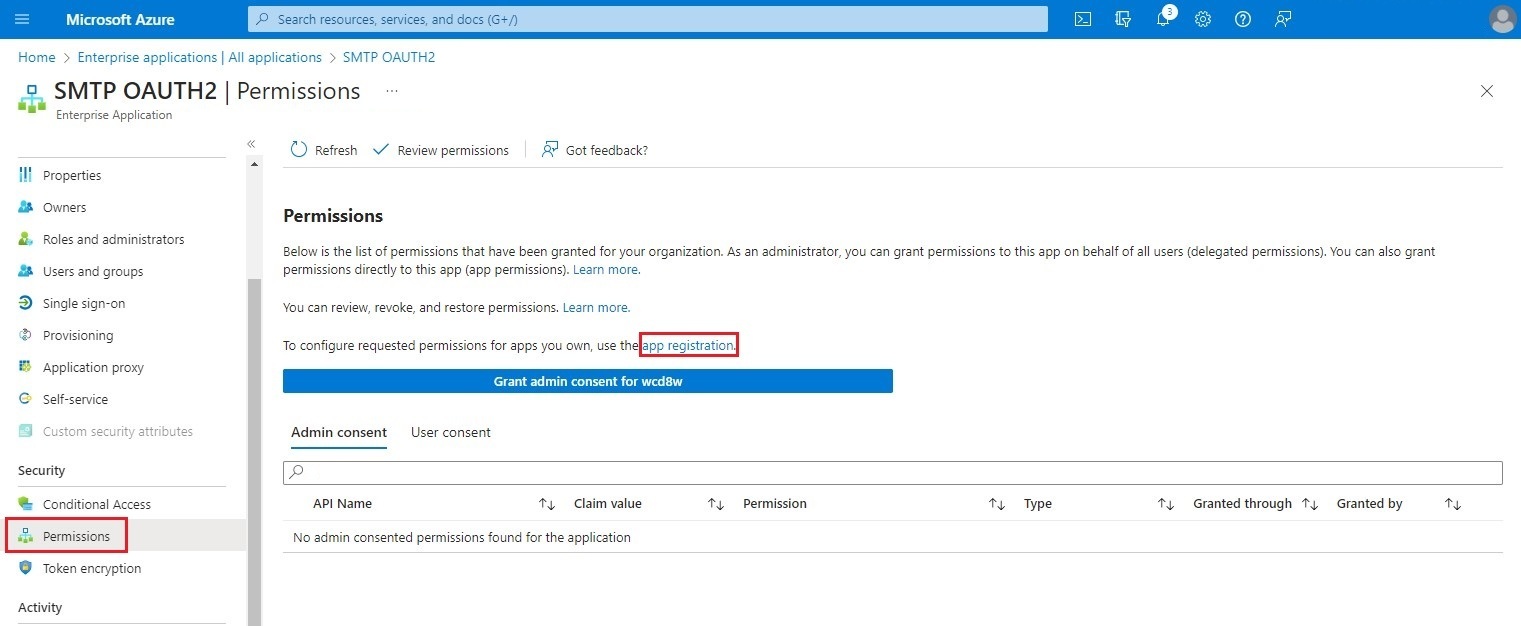Open the app registration link
This screenshot has height=626, width=1521.
pos(687,345)
